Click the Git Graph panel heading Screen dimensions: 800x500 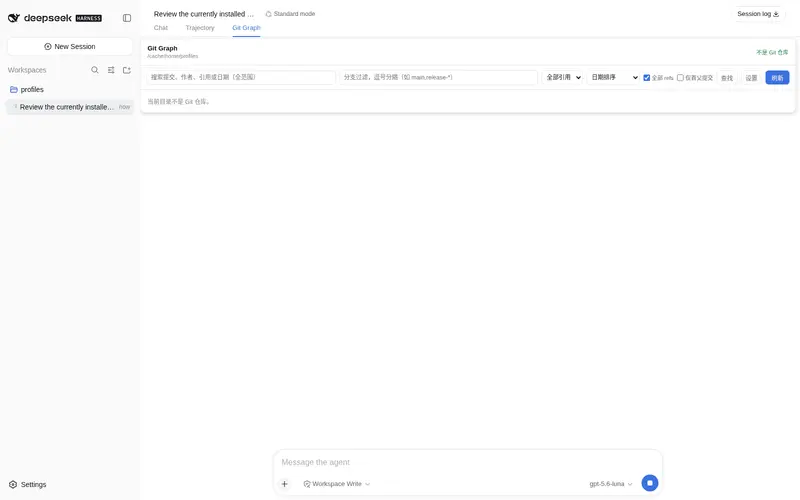[x=162, y=48]
